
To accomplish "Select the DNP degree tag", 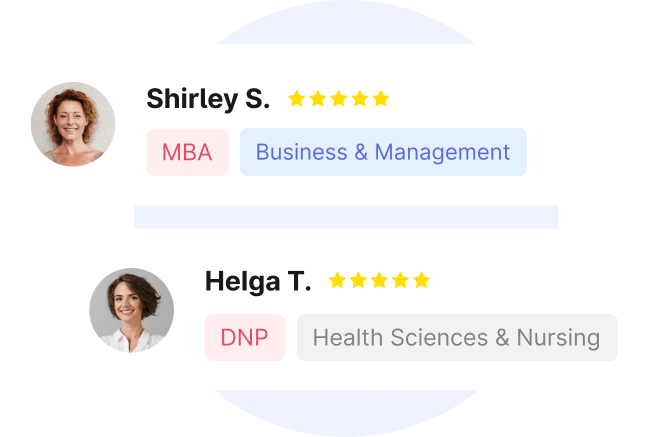I will click(245, 338).
